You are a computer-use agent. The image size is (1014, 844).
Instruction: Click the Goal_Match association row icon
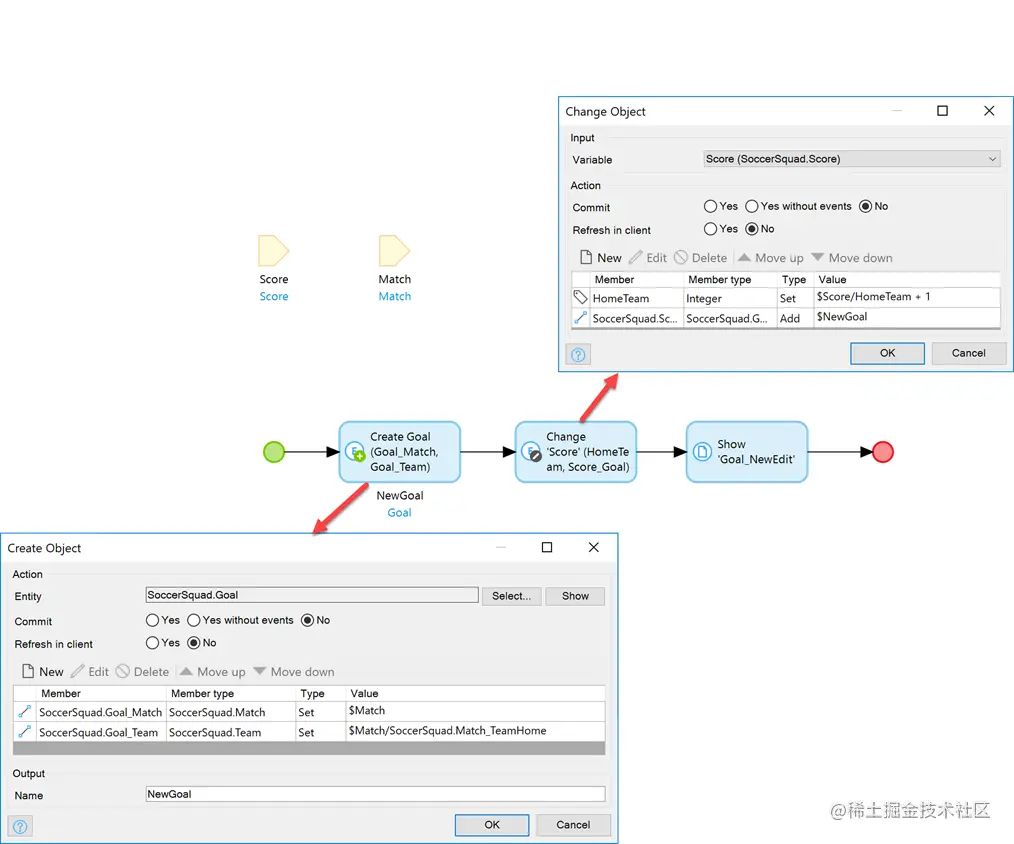coord(24,711)
